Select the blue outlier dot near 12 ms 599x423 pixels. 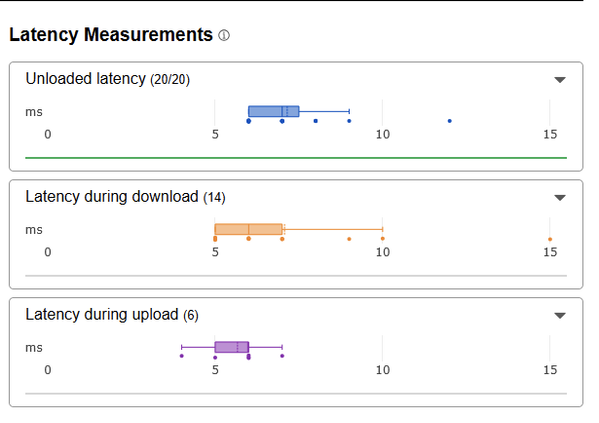450,121
